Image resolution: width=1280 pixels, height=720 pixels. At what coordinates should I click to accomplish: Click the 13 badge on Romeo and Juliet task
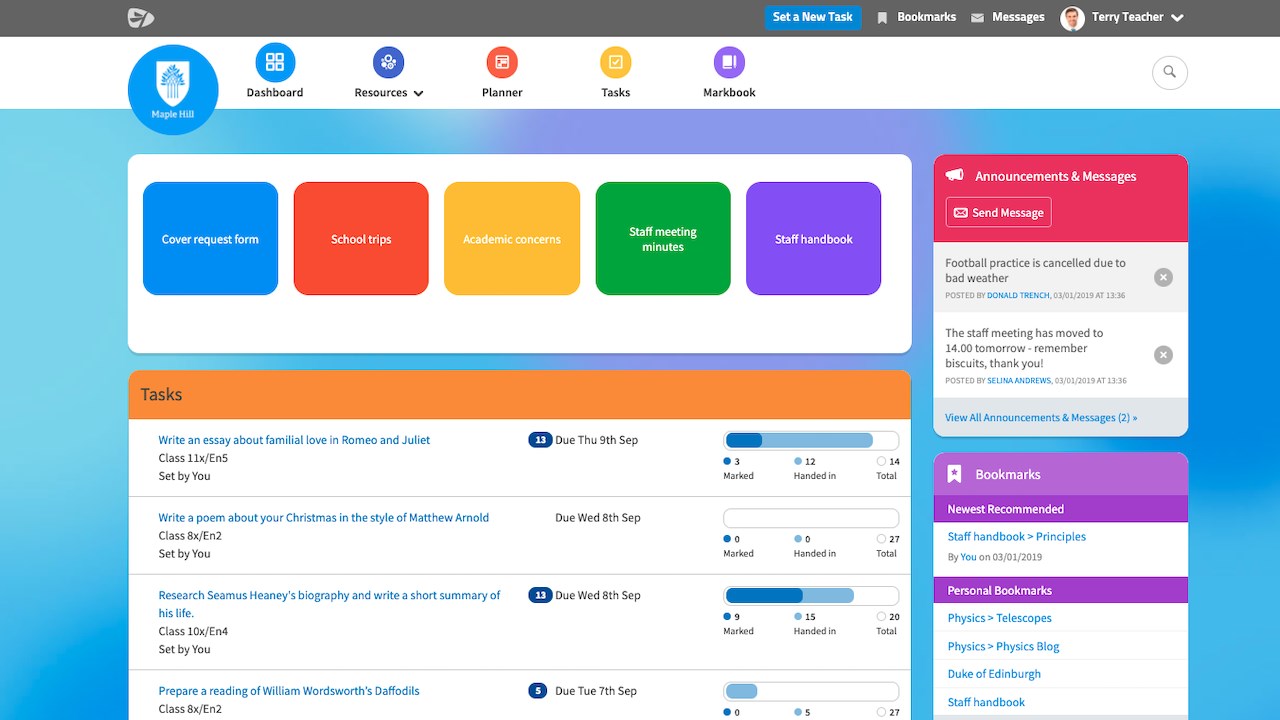(x=540, y=440)
